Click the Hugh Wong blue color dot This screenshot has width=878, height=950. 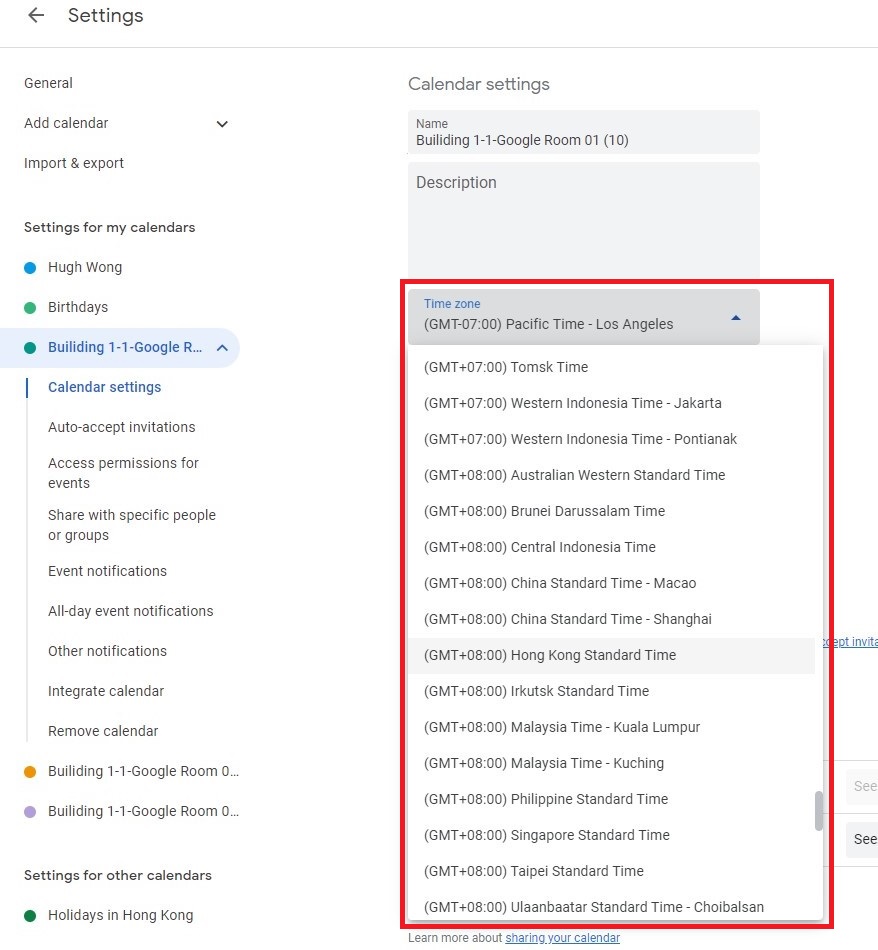click(x=30, y=268)
